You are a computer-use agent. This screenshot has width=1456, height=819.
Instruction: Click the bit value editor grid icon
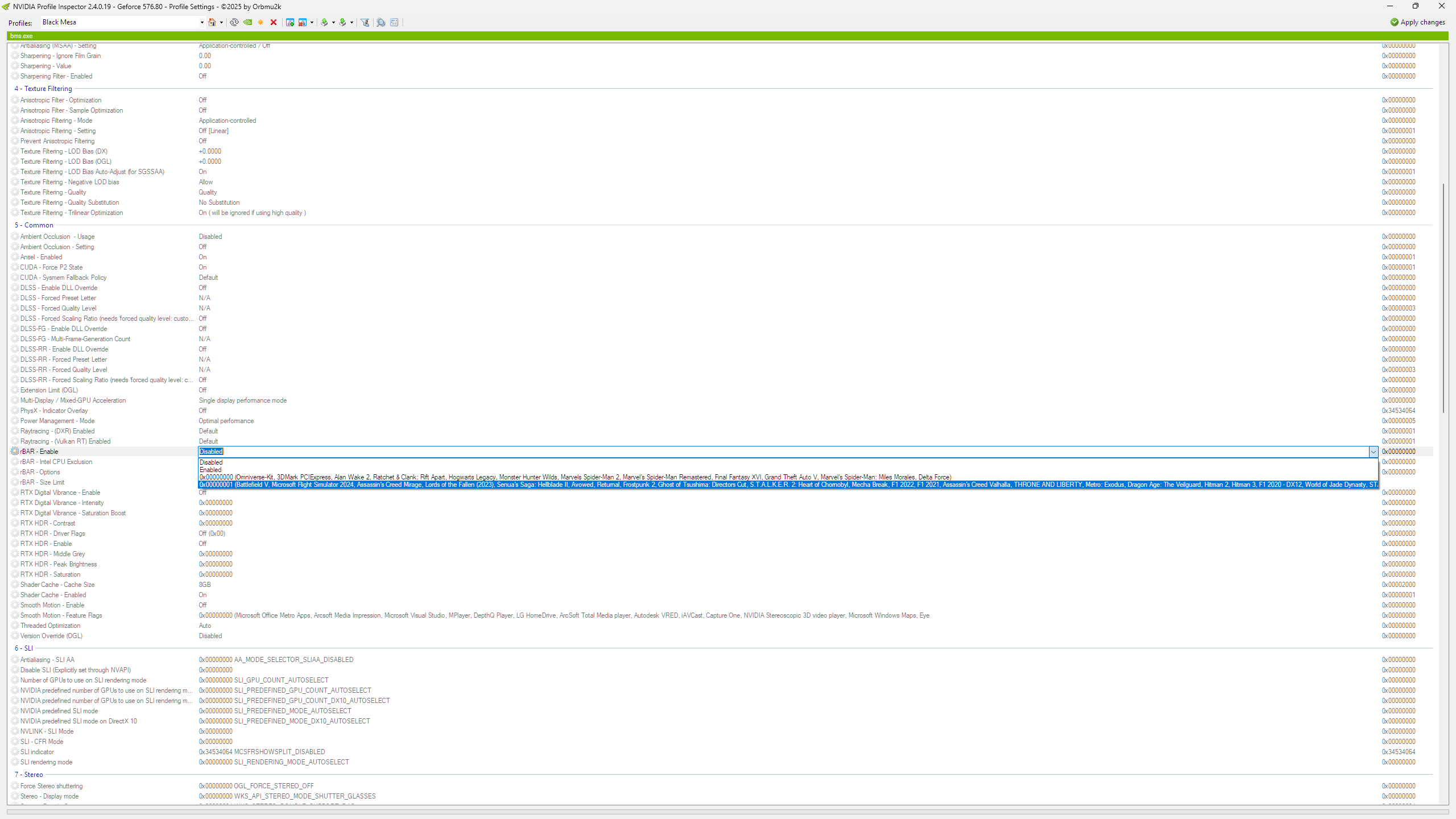[x=394, y=22]
